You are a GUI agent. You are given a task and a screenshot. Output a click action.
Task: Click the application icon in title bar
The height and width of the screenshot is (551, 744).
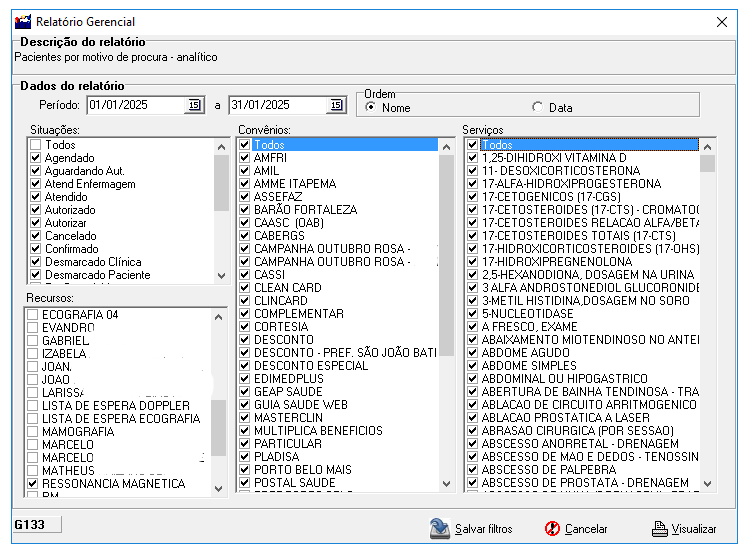21,21
